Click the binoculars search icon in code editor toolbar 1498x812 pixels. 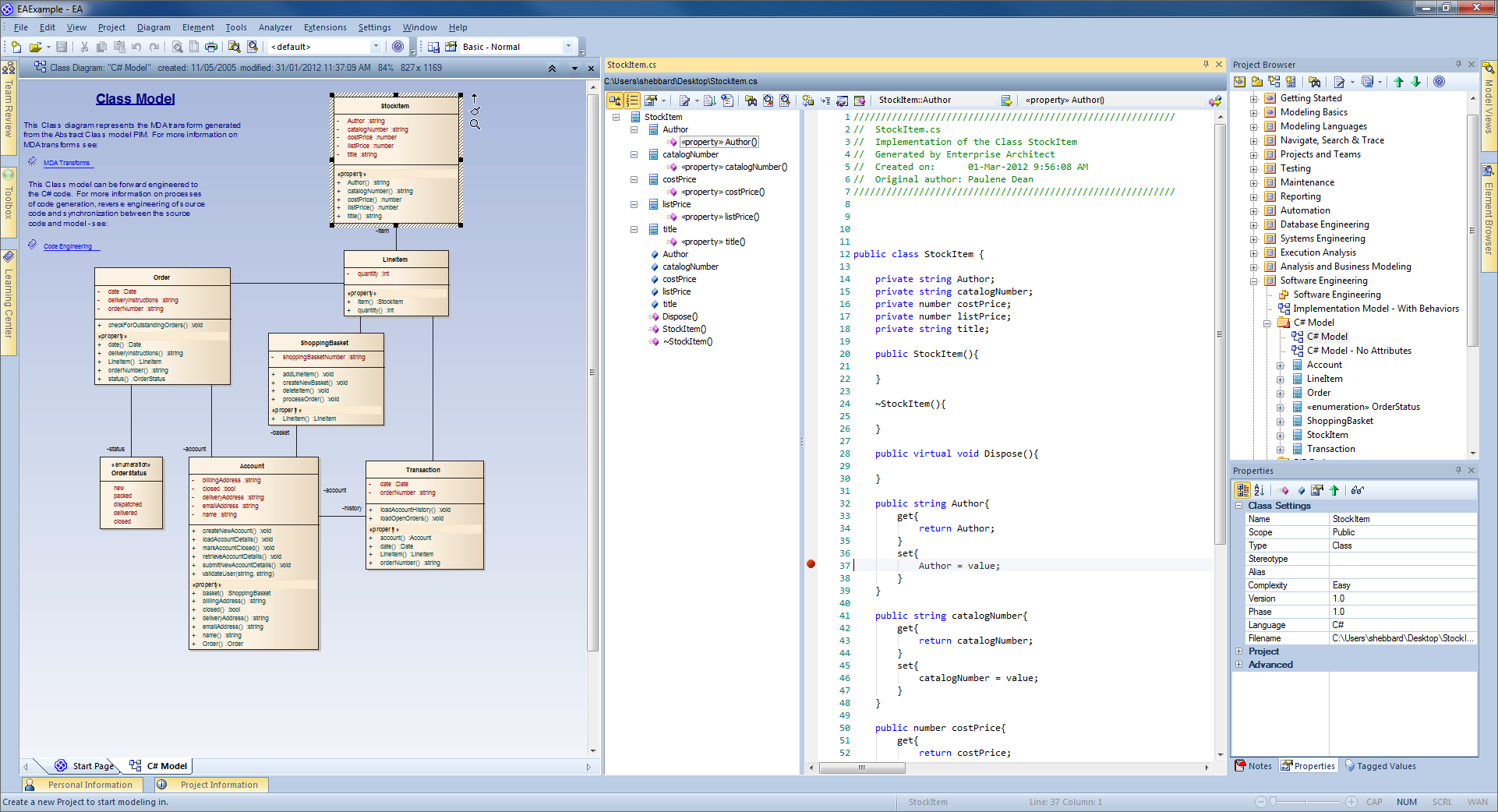(x=751, y=101)
